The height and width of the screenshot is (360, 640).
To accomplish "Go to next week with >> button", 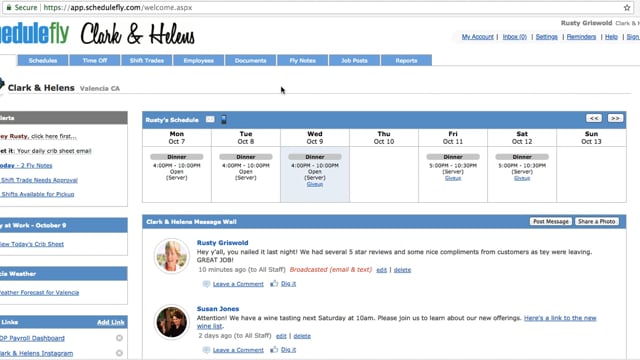I will pyautogui.click(x=615, y=118).
